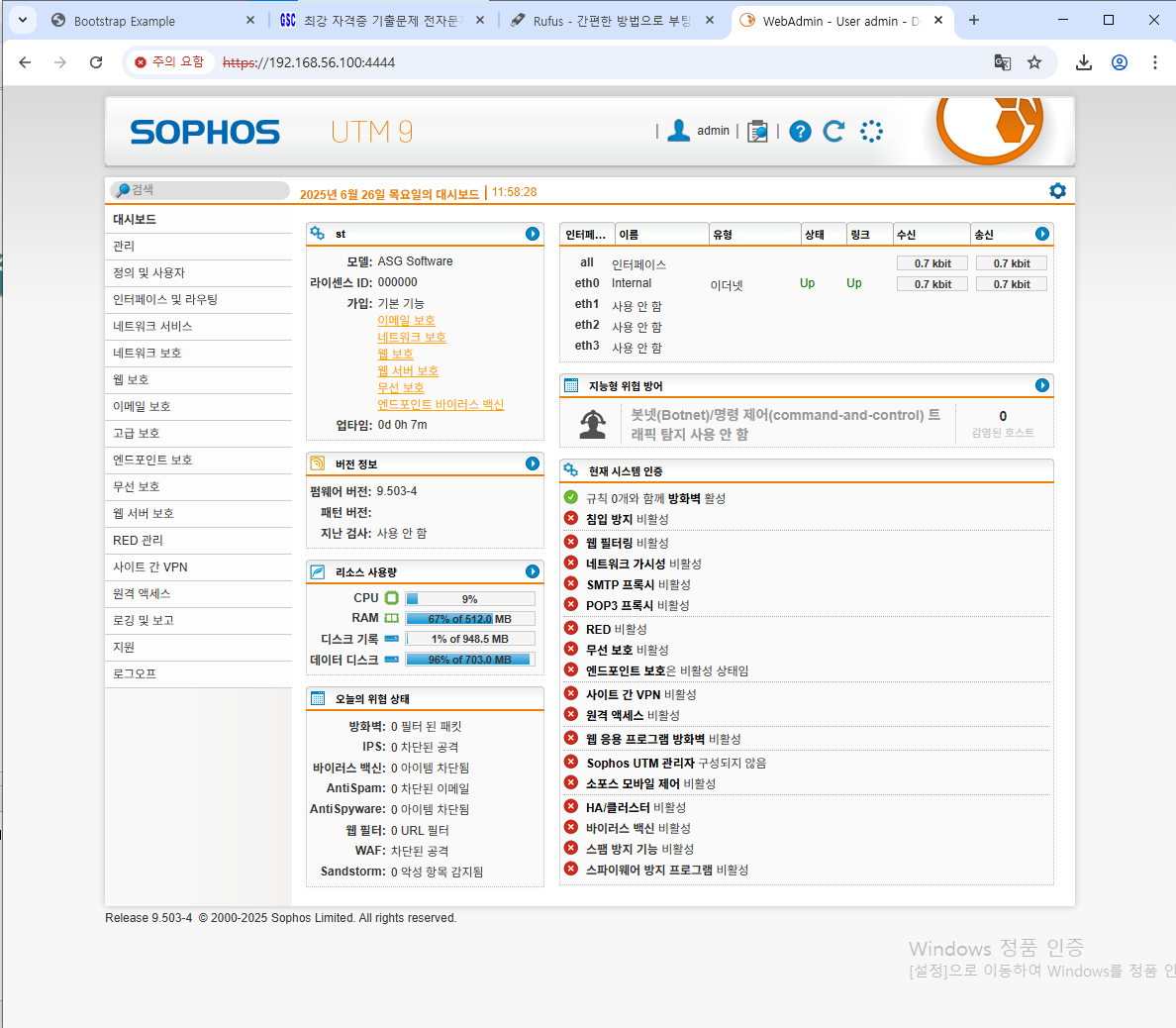Open the blue help question mark icon
Viewport: 1176px width, 1028px height.
(x=800, y=132)
